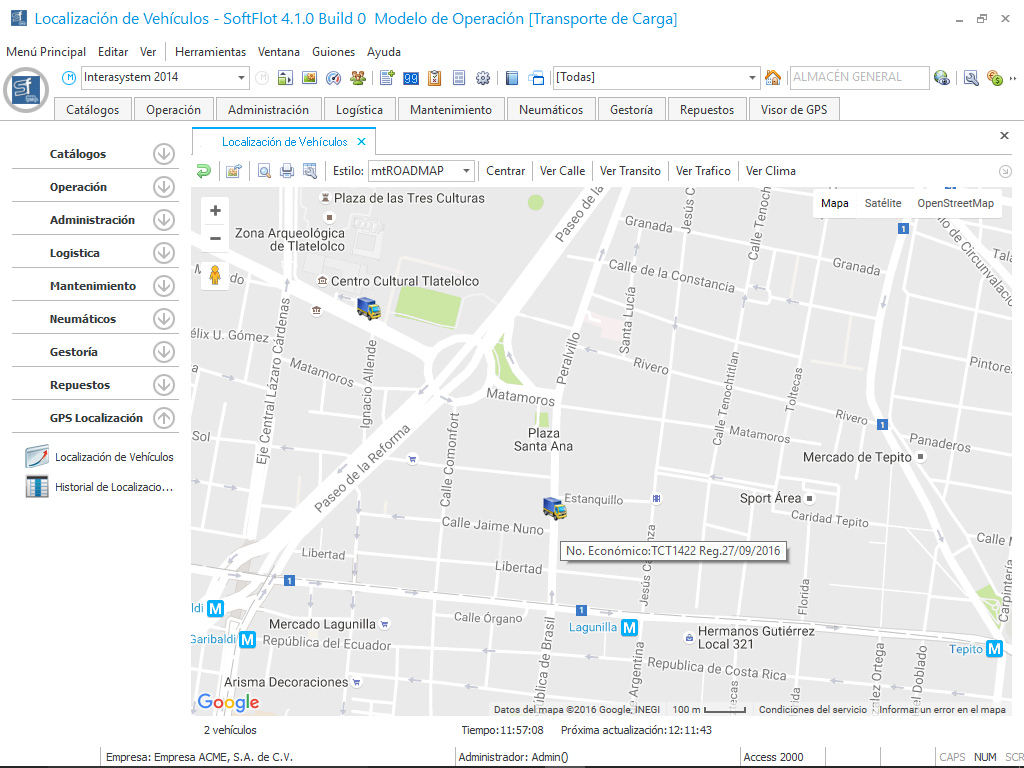Click the settings gear icon in top toolbar
This screenshot has height=768, width=1024.
pos(483,78)
